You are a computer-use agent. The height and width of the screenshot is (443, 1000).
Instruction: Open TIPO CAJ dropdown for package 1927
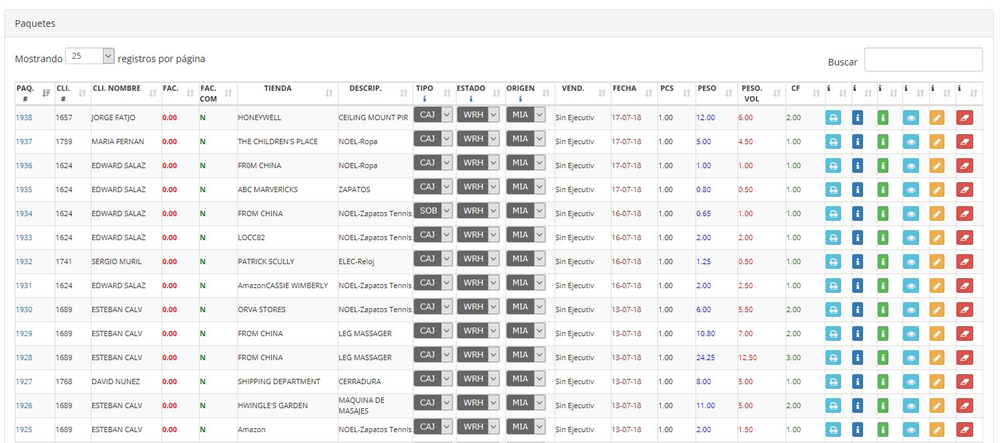pyautogui.click(x=433, y=379)
